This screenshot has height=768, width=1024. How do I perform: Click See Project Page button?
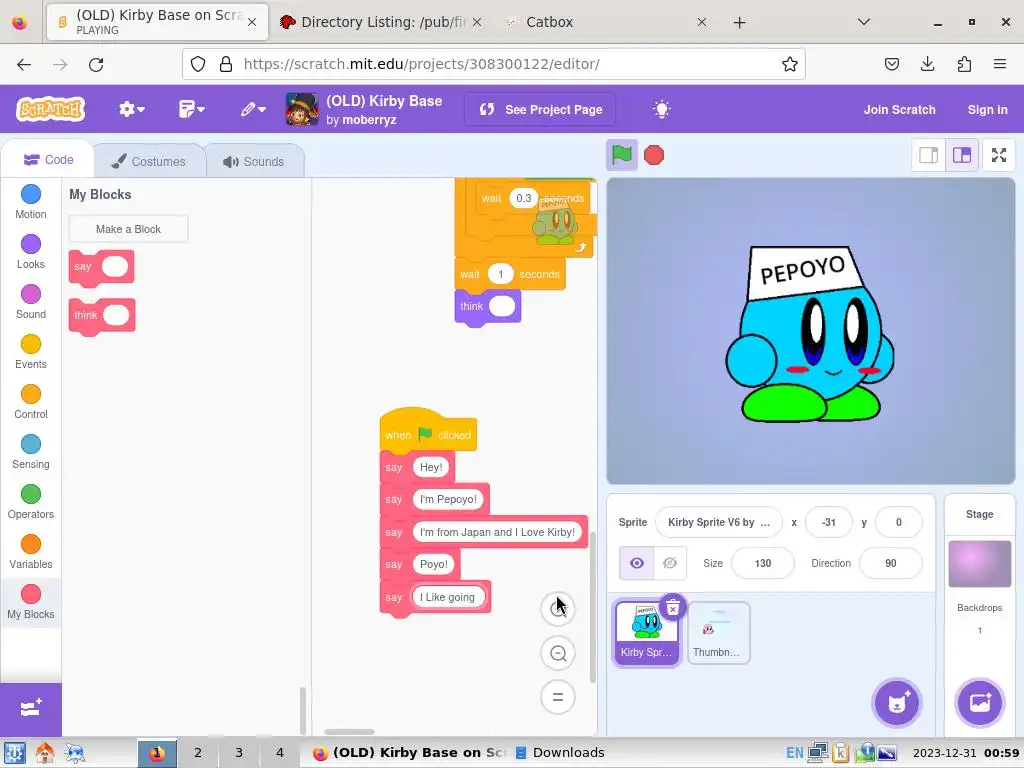pyautogui.click(x=541, y=110)
